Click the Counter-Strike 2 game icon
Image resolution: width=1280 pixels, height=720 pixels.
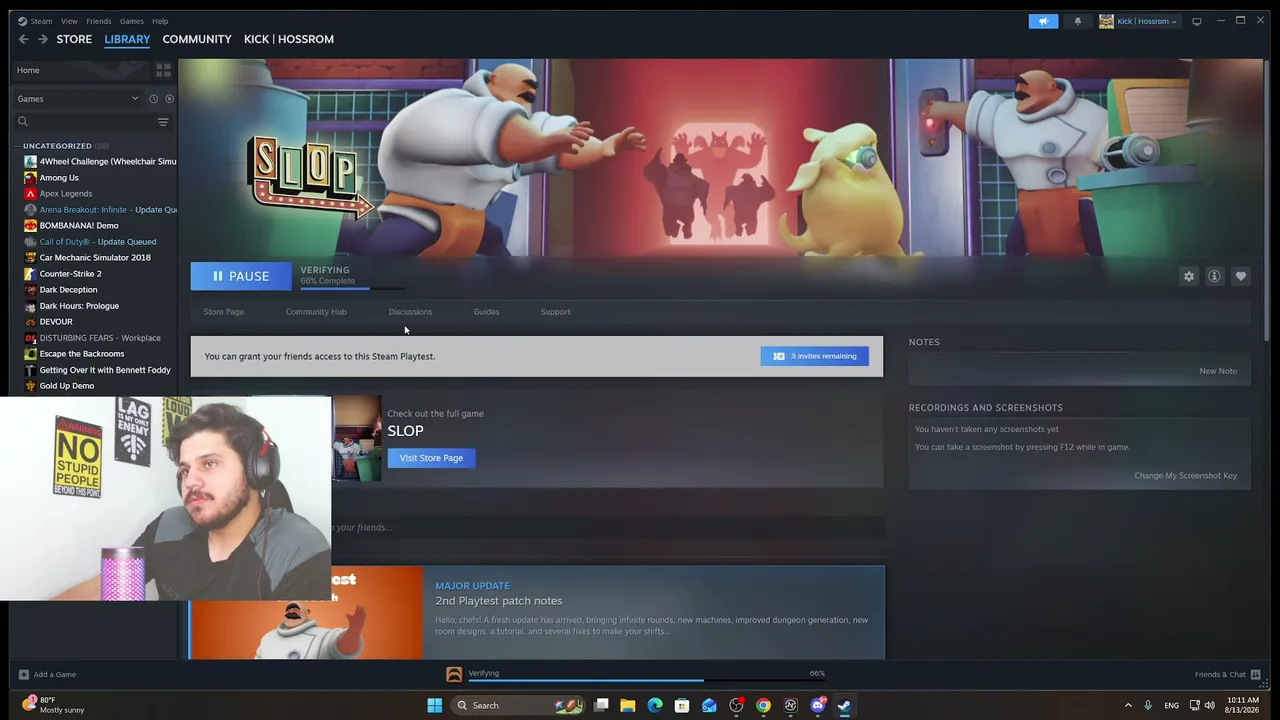point(30,274)
